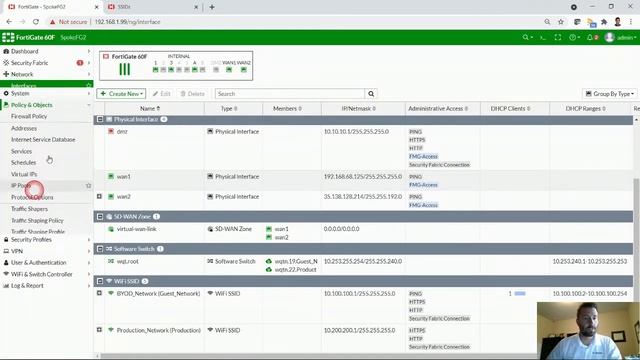Open Virtual IPs page
Image resolution: width=640 pixels, height=360 pixels.
[24, 174]
